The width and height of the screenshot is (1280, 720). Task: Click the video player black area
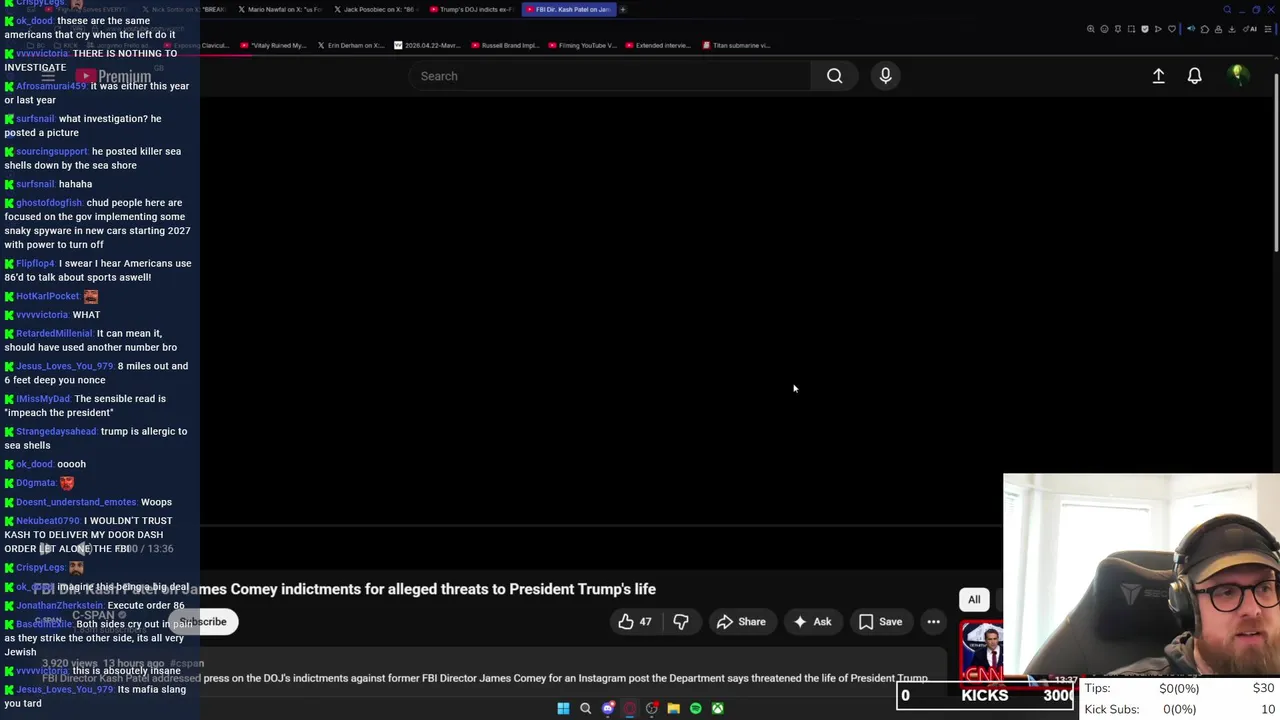(x=600, y=310)
